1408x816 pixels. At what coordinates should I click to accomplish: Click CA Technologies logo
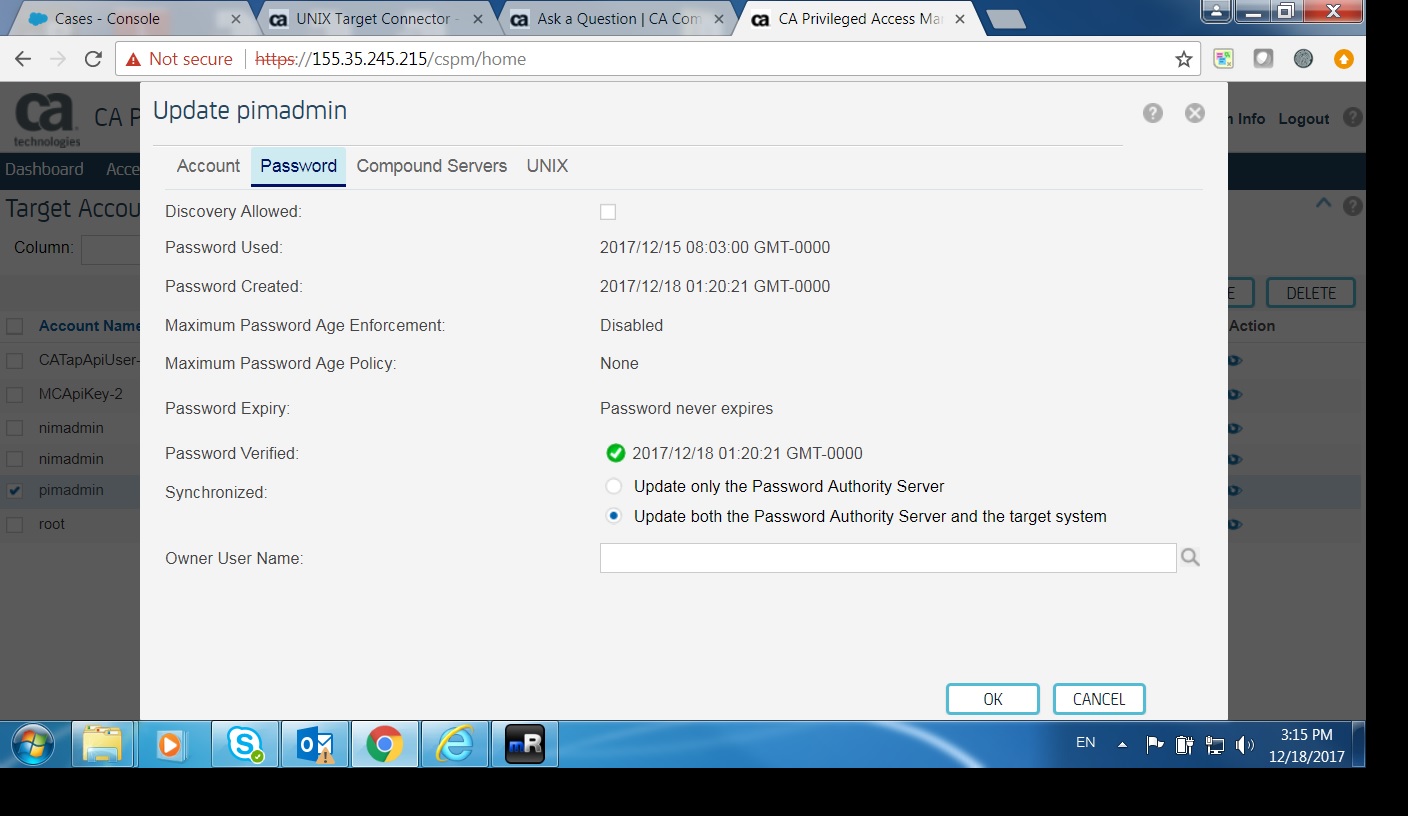point(46,119)
